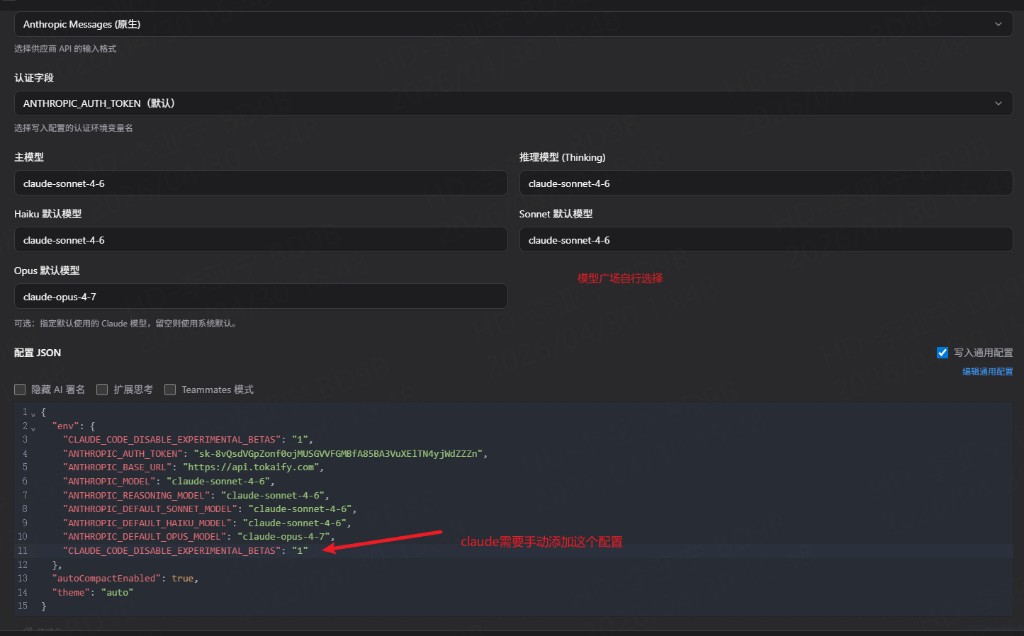
Task: Expand the ANTHROPIC_AUTH_TOKEN auth field dropdown
Action: pos(513,103)
